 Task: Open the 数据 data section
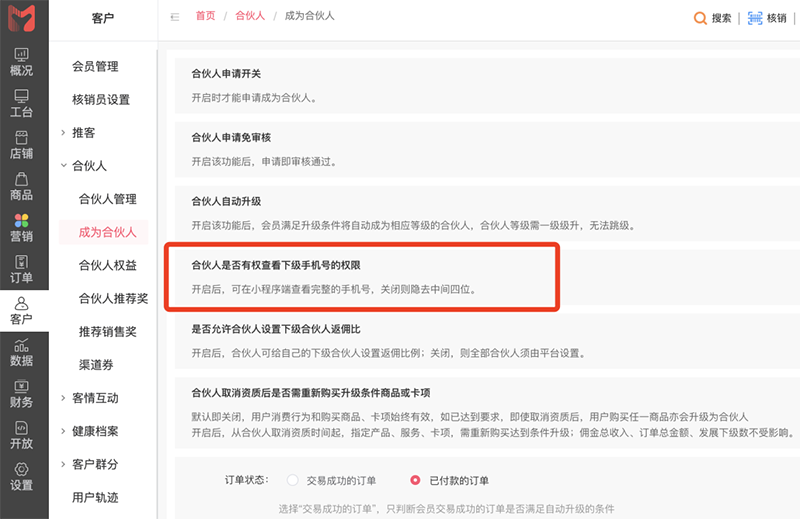(21, 353)
